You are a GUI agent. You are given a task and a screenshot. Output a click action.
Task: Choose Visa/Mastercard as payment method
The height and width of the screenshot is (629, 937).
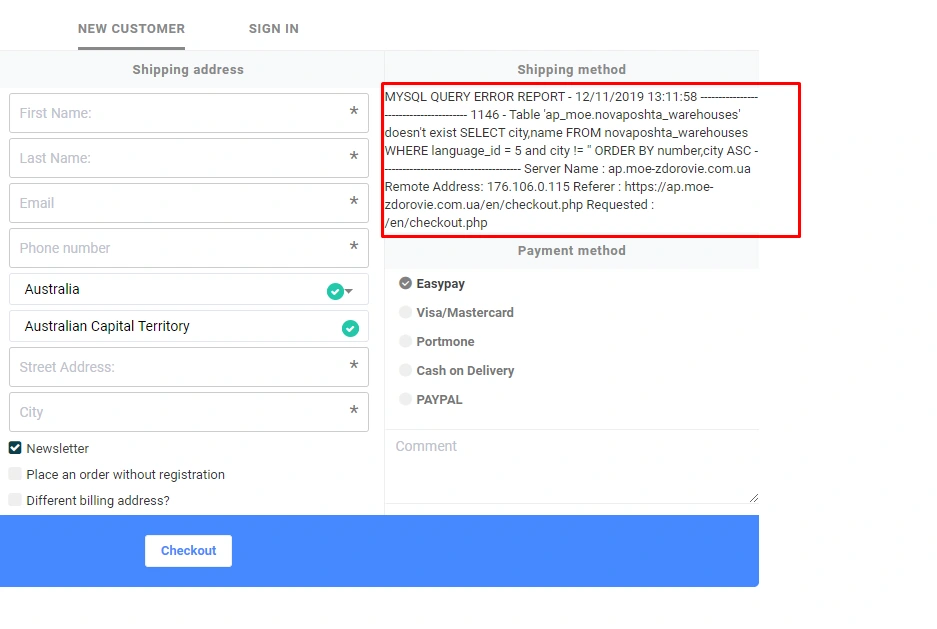coord(406,312)
